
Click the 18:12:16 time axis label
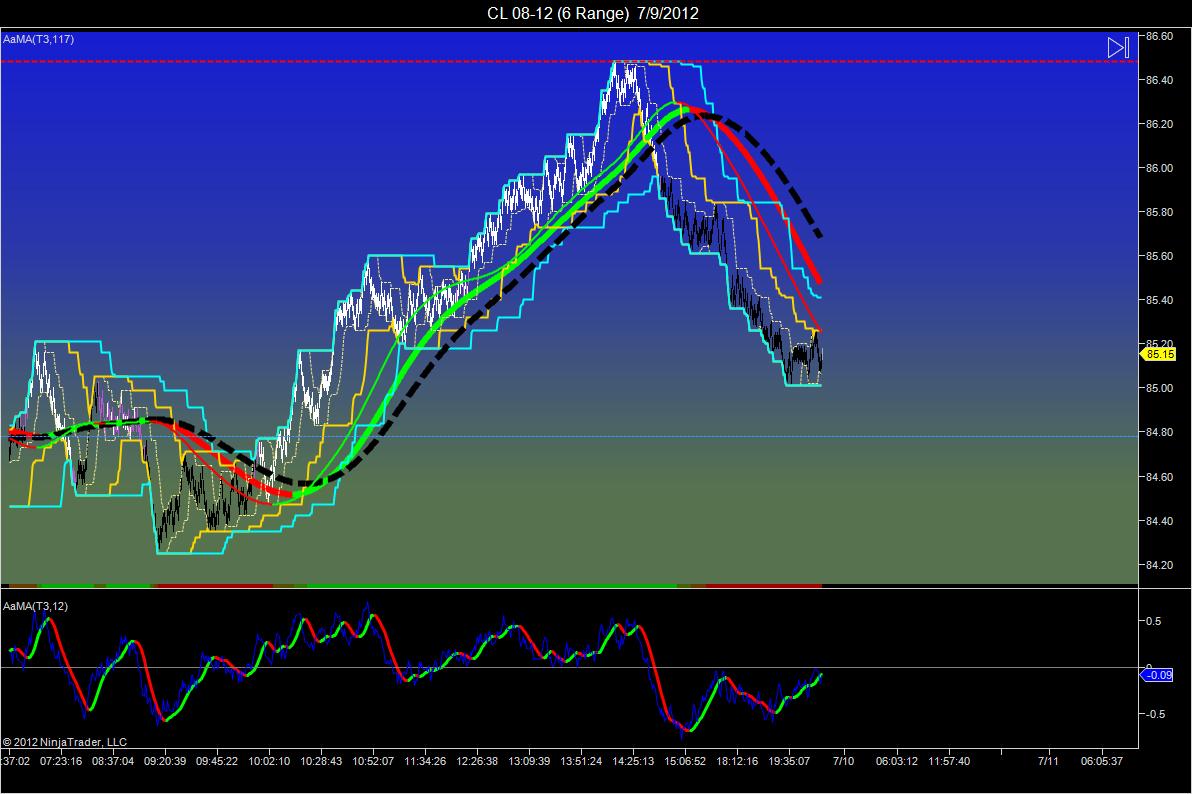coord(737,761)
